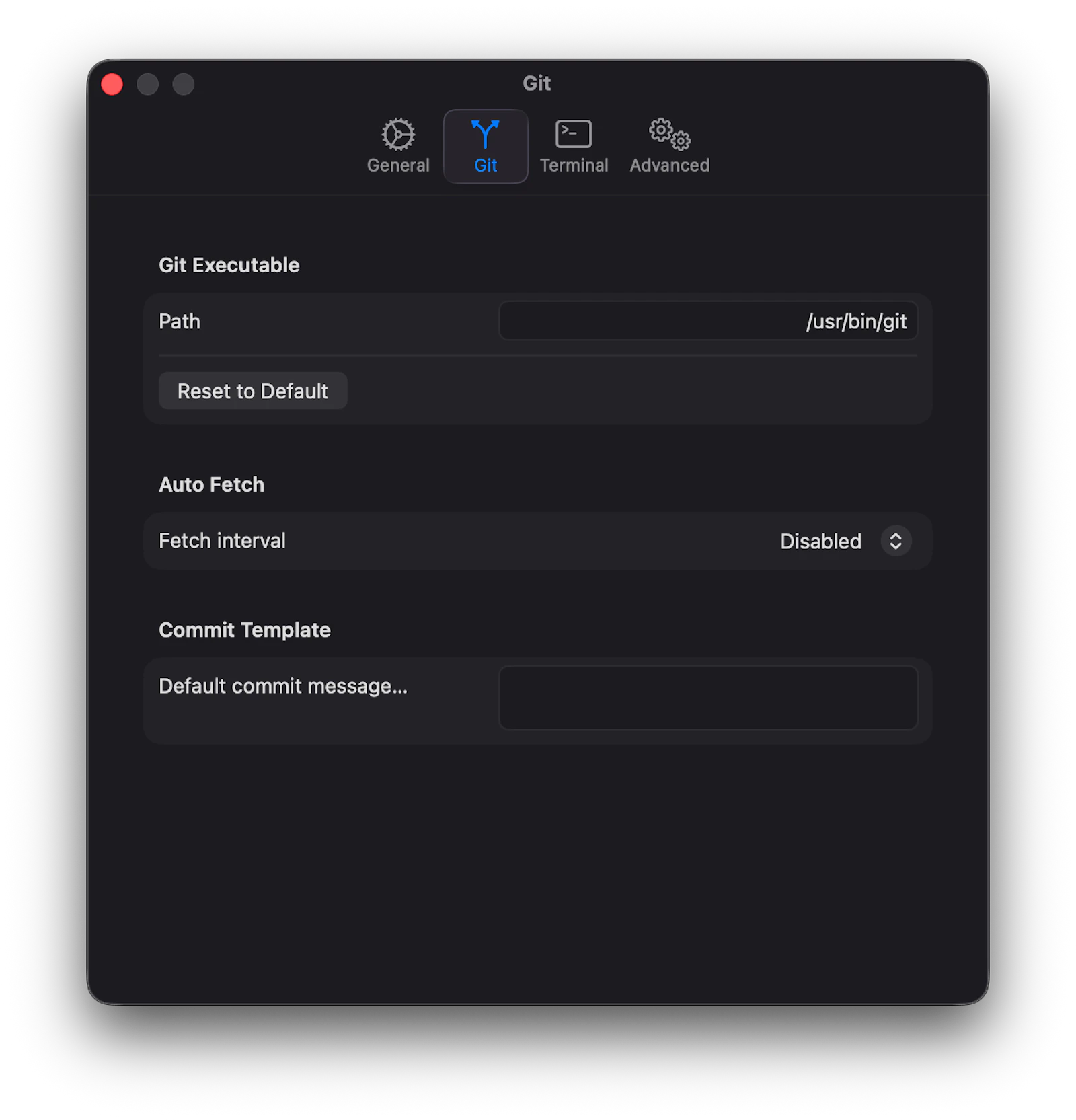
Task: Click the Reset to Default button
Action: [252, 391]
